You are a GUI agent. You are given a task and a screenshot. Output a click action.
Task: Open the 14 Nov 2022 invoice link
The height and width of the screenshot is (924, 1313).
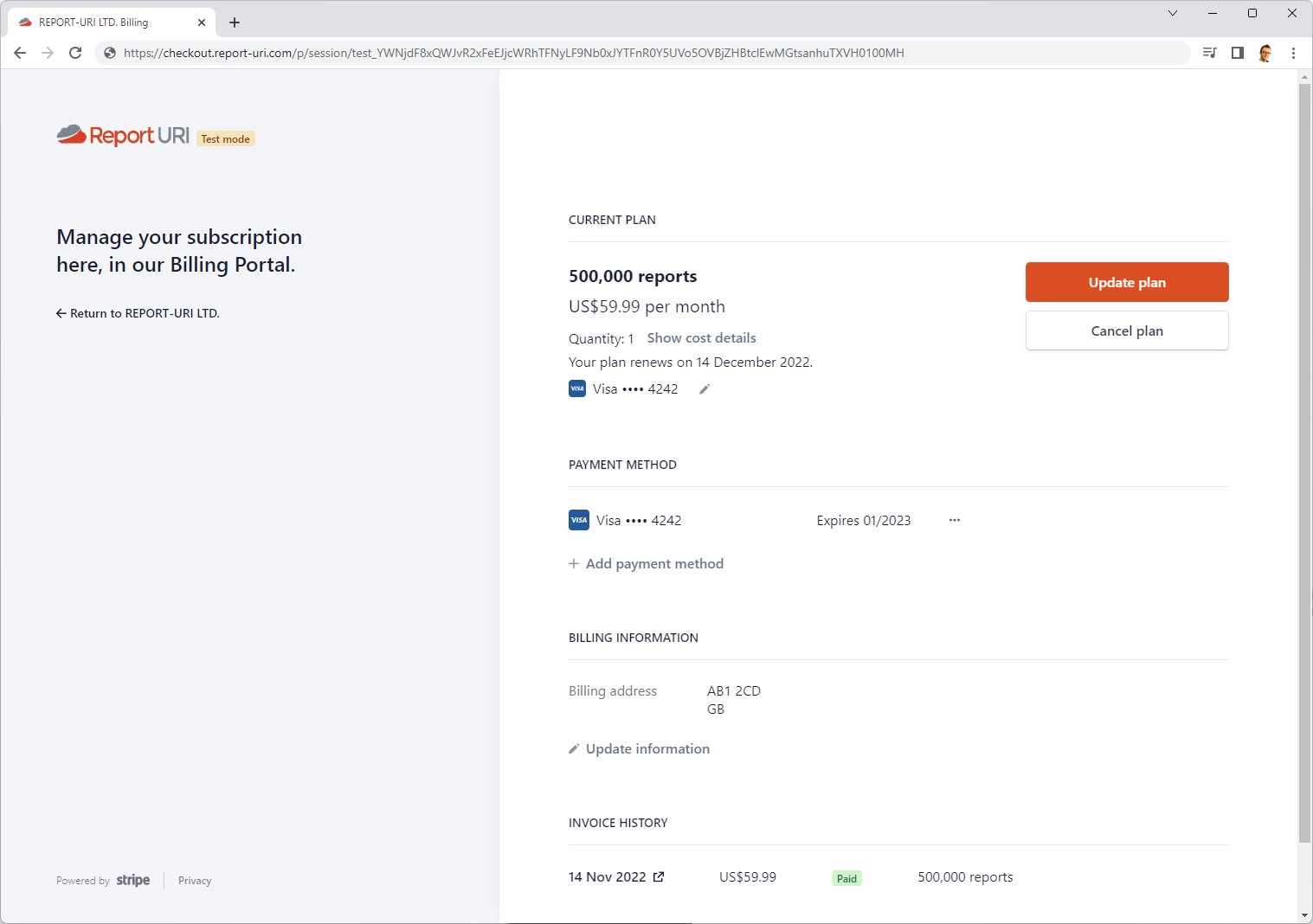[x=615, y=877]
